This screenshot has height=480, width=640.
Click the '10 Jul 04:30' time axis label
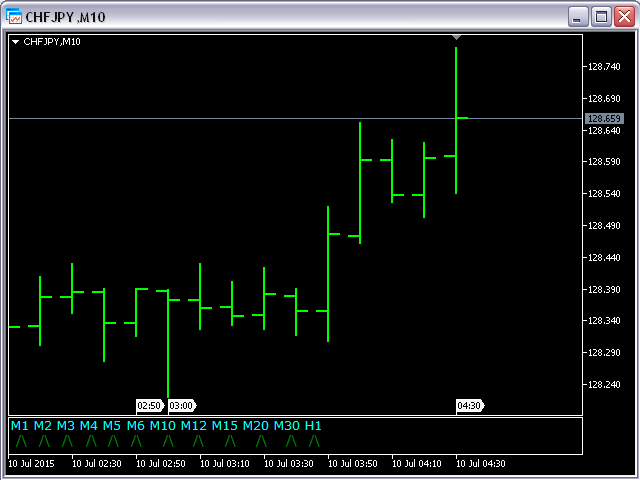(481, 464)
